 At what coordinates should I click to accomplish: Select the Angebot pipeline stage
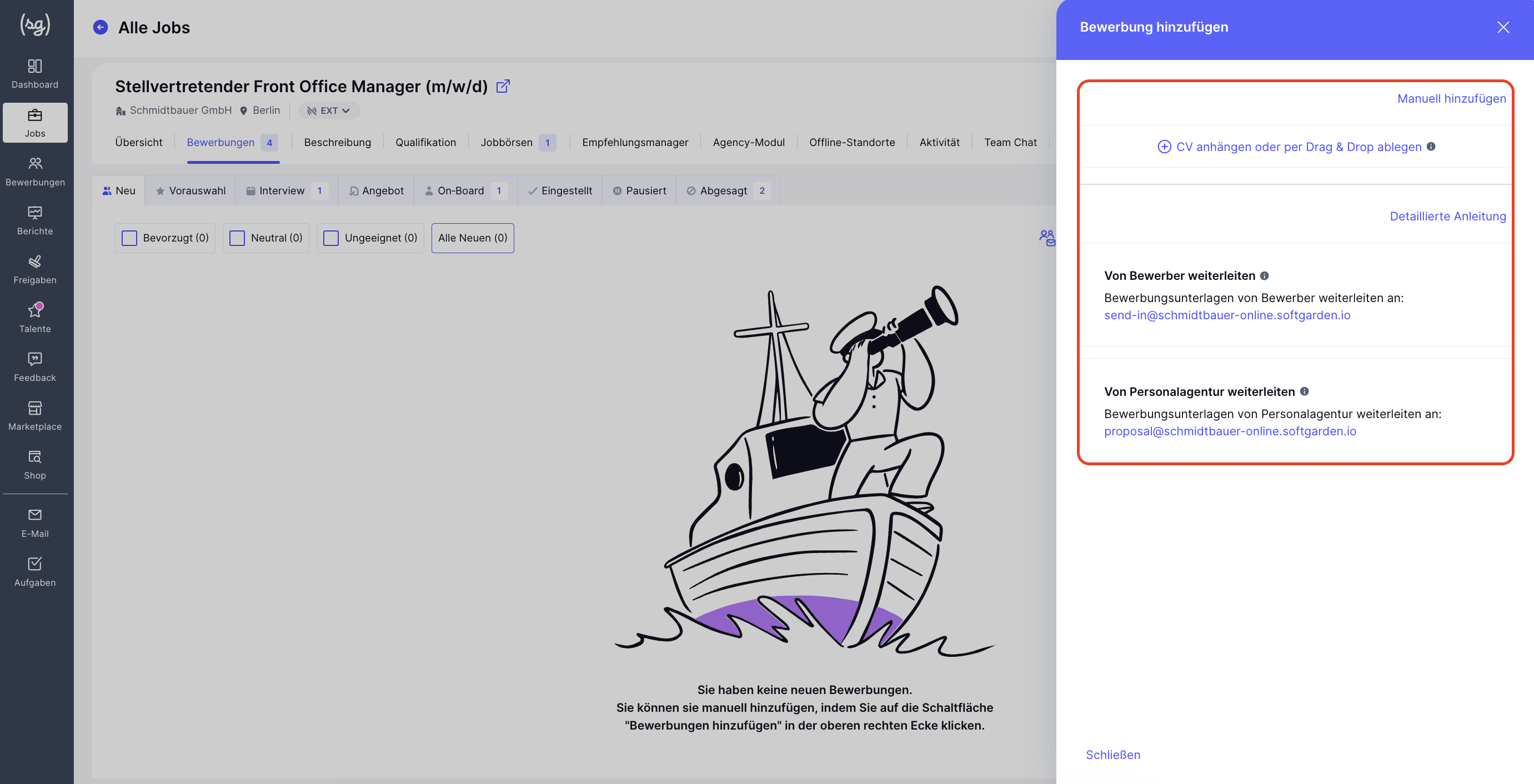tap(377, 190)
